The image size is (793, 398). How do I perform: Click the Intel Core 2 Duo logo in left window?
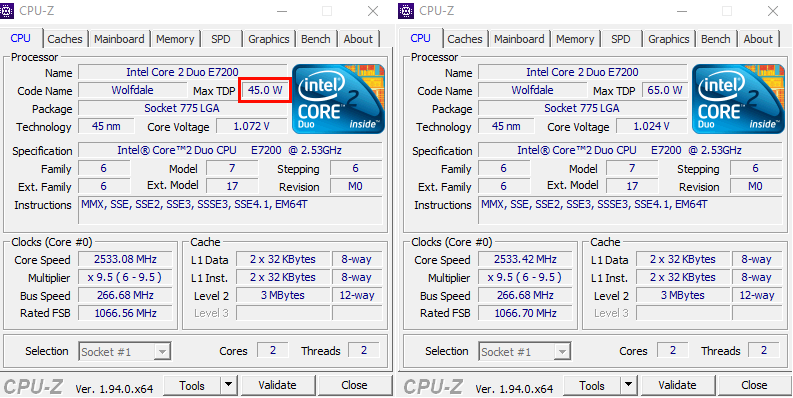pos(338,99)
